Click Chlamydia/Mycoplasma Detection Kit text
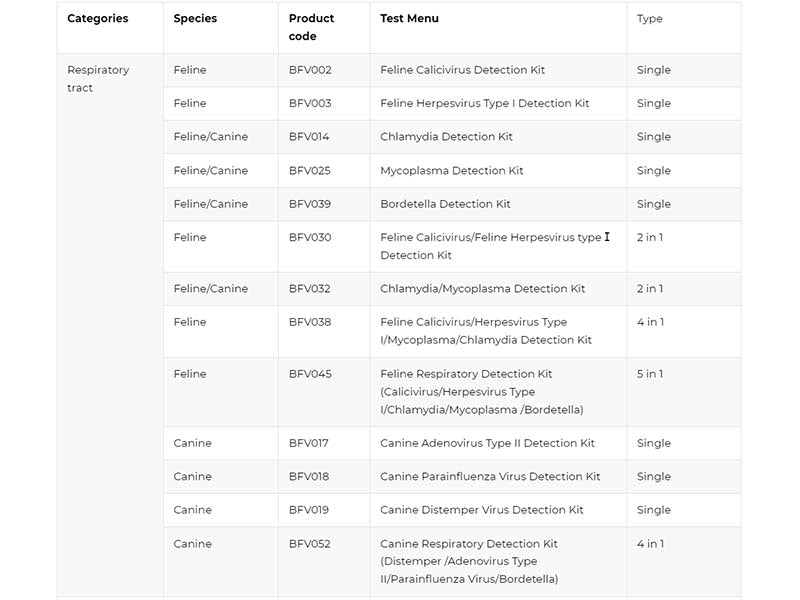Screen dimensions: 800x600 pyautogui.click(x=482, y=289)
